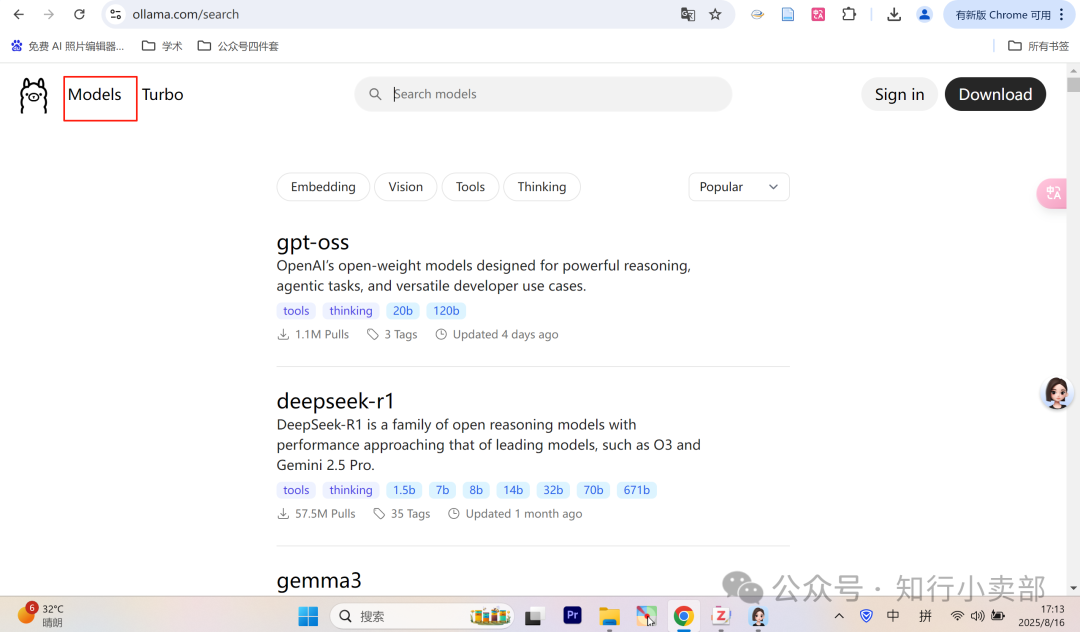This screenshot has width=1080, height=632.
Task: Bookmark this page with the star icon
Action: pos(715,14)
